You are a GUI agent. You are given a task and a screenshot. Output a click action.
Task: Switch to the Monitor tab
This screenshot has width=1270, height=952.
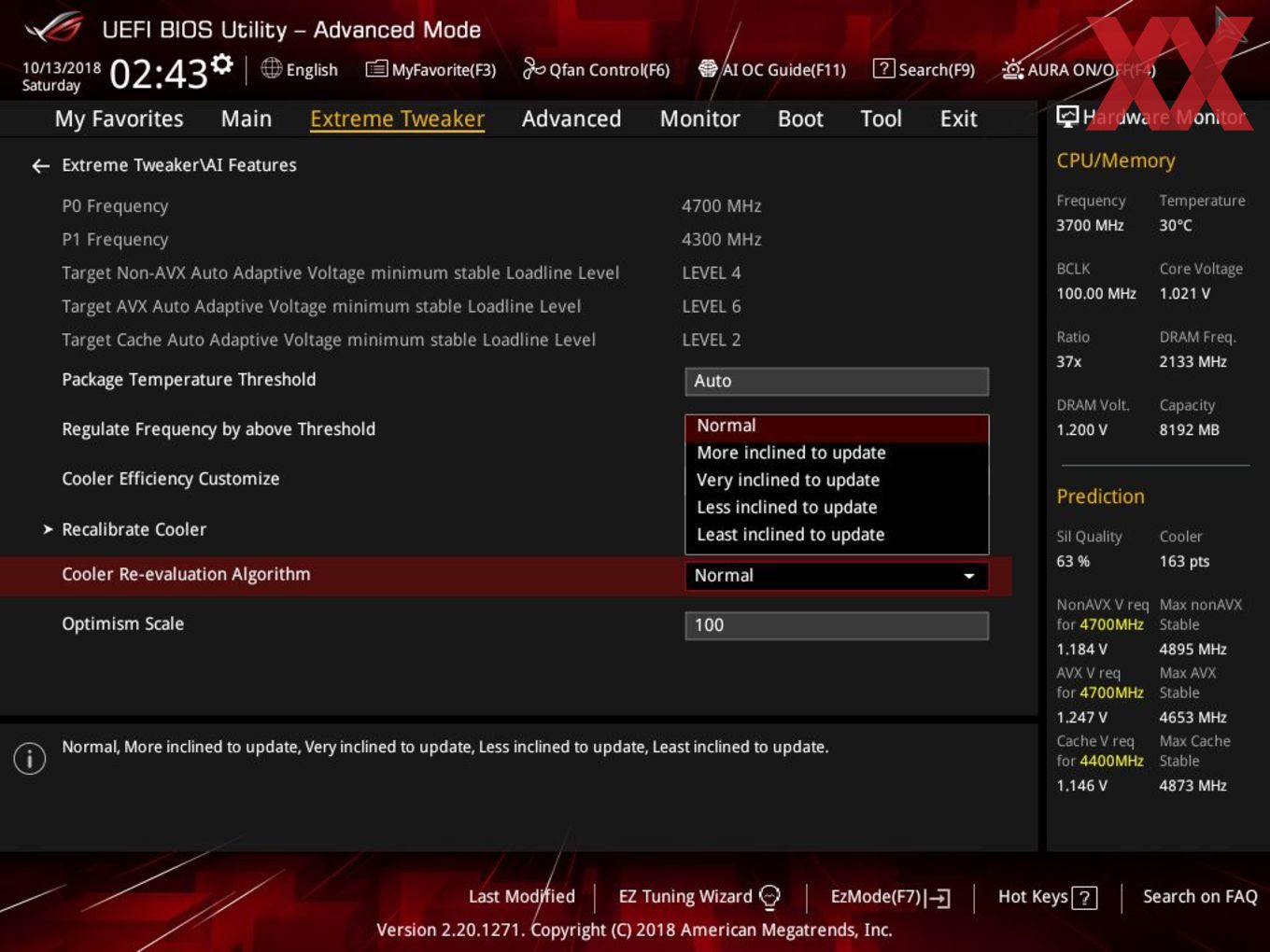pos(700,119)
